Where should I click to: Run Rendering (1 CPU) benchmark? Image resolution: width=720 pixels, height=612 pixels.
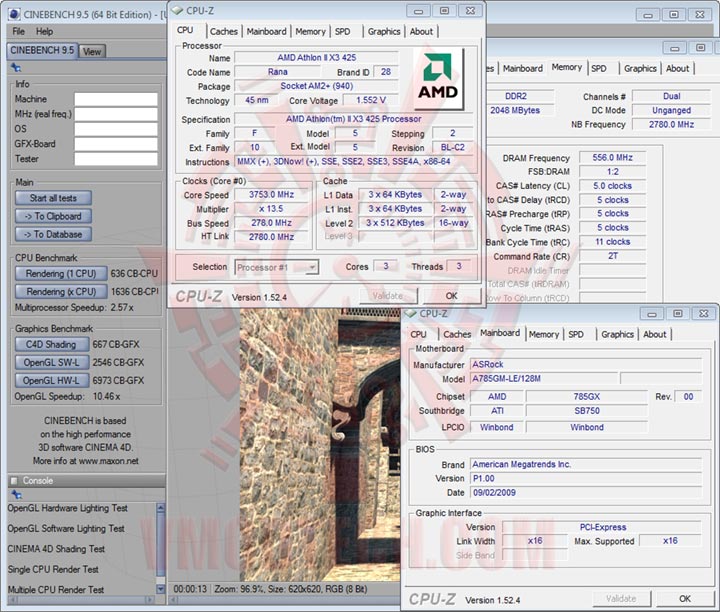point(61,274)
